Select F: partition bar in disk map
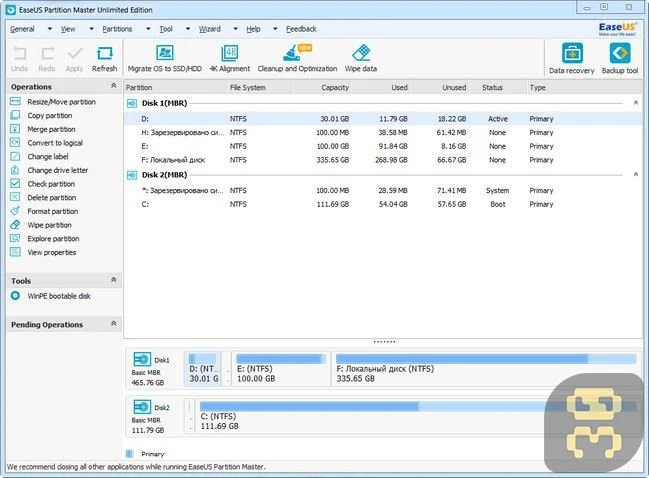 485,367
